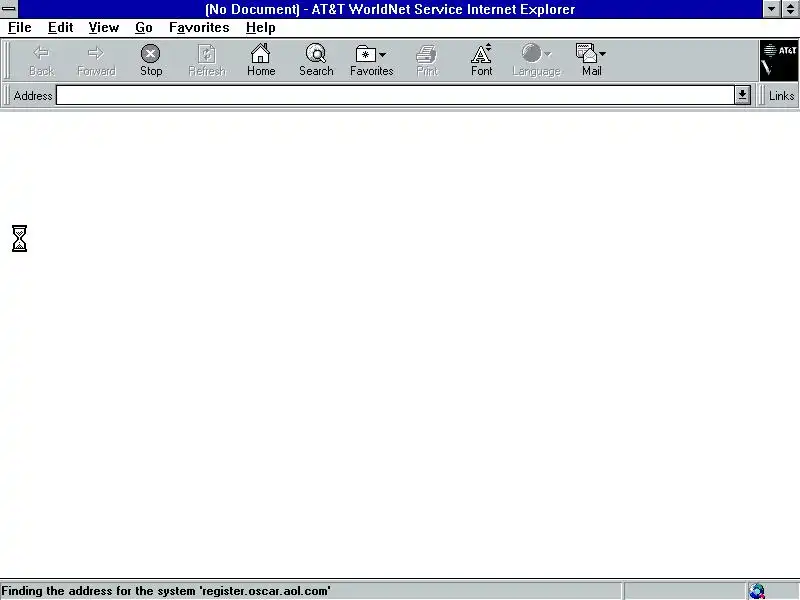Screen dimensions: 800x600
Task: Expand the Language dropdown arrow
Action: [548, 54]
